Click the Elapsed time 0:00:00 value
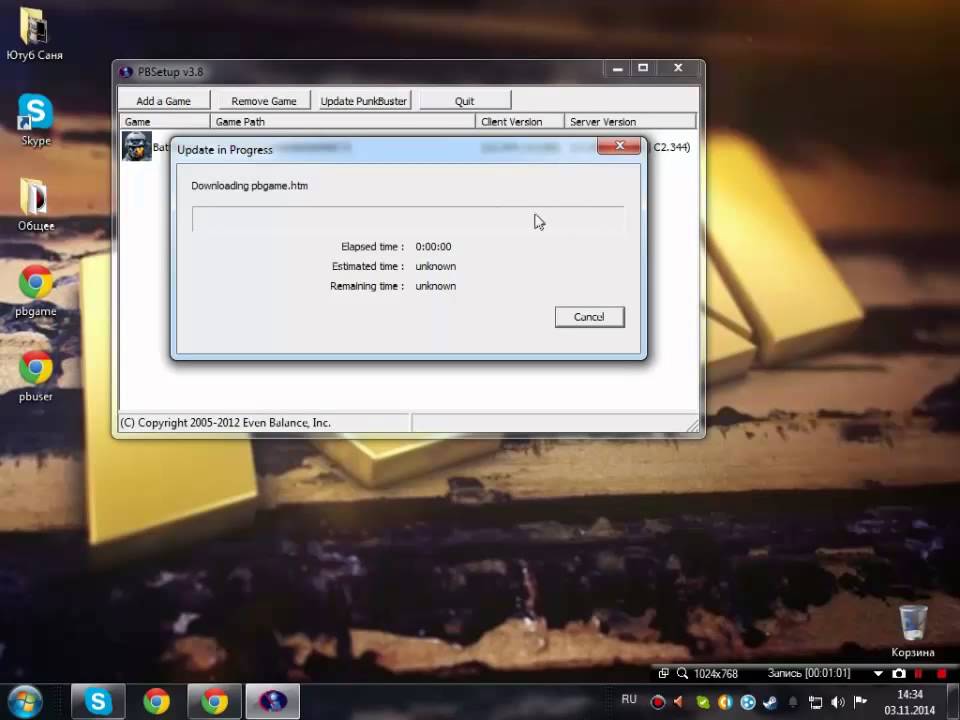Viewport: 960px width, 720px height. coord(433,247)
